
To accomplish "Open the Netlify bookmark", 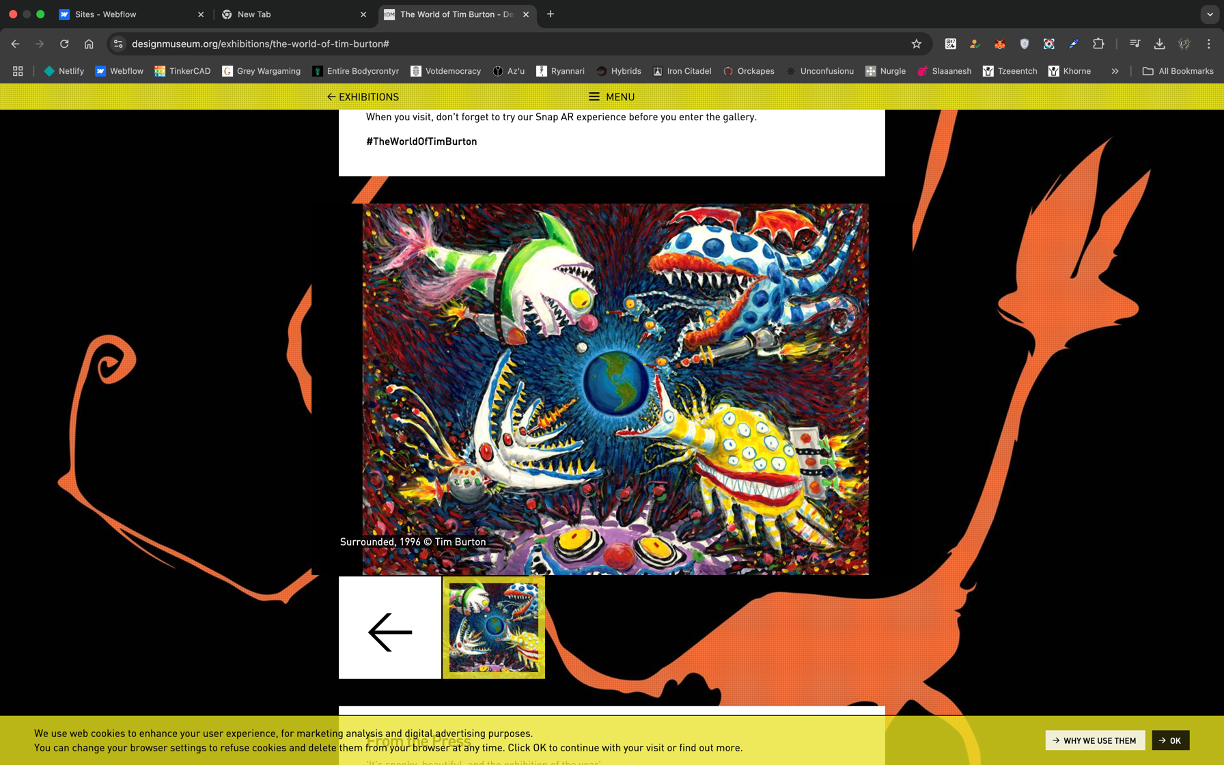I will [64, 71].
